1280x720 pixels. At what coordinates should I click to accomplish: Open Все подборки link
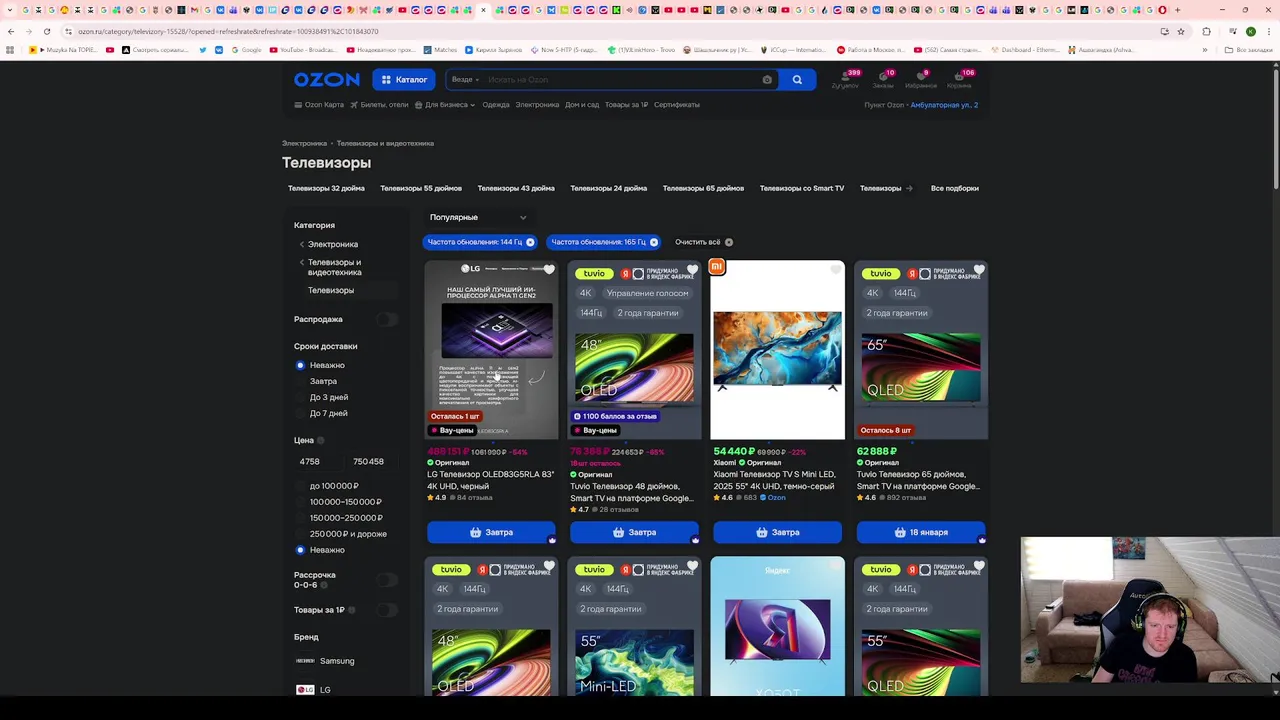tap(955, 188)
